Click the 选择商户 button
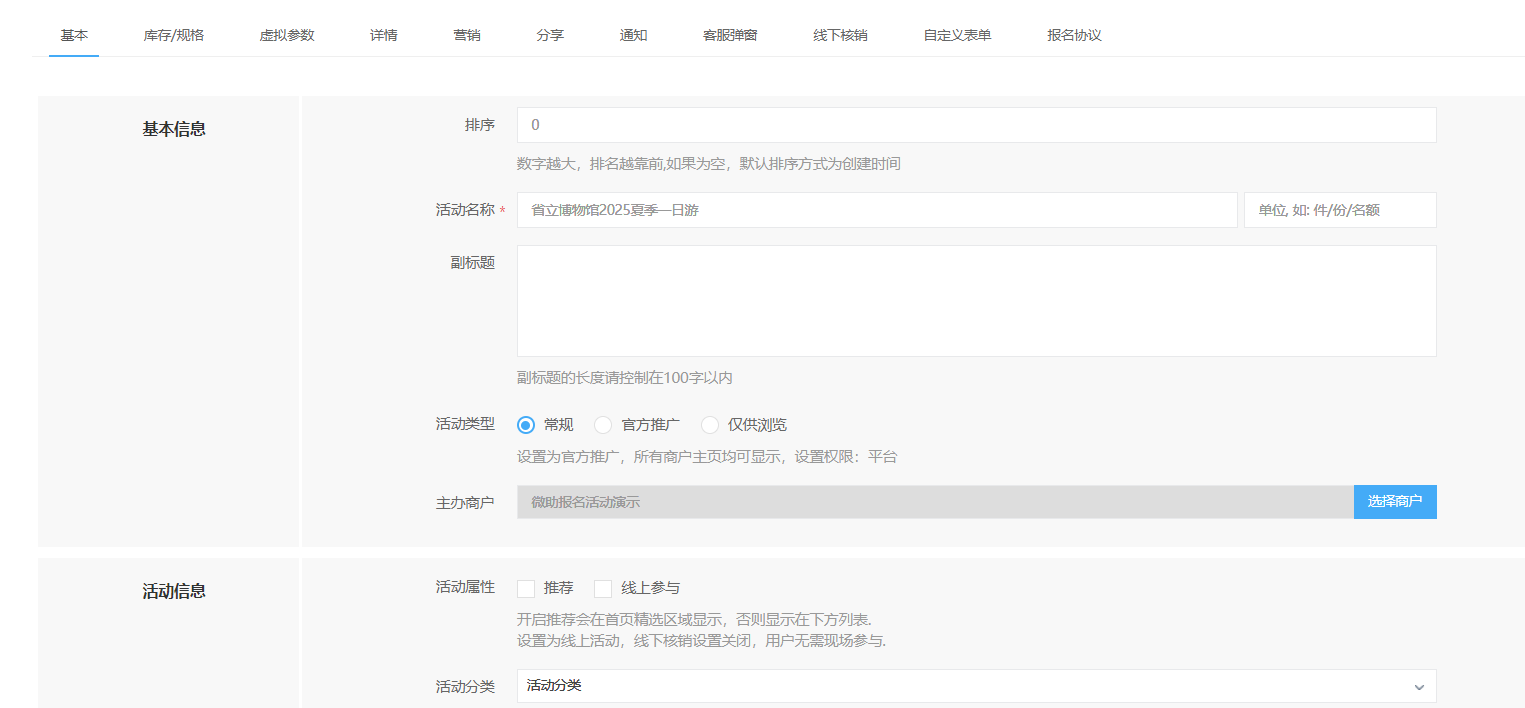 (1395, 501)
